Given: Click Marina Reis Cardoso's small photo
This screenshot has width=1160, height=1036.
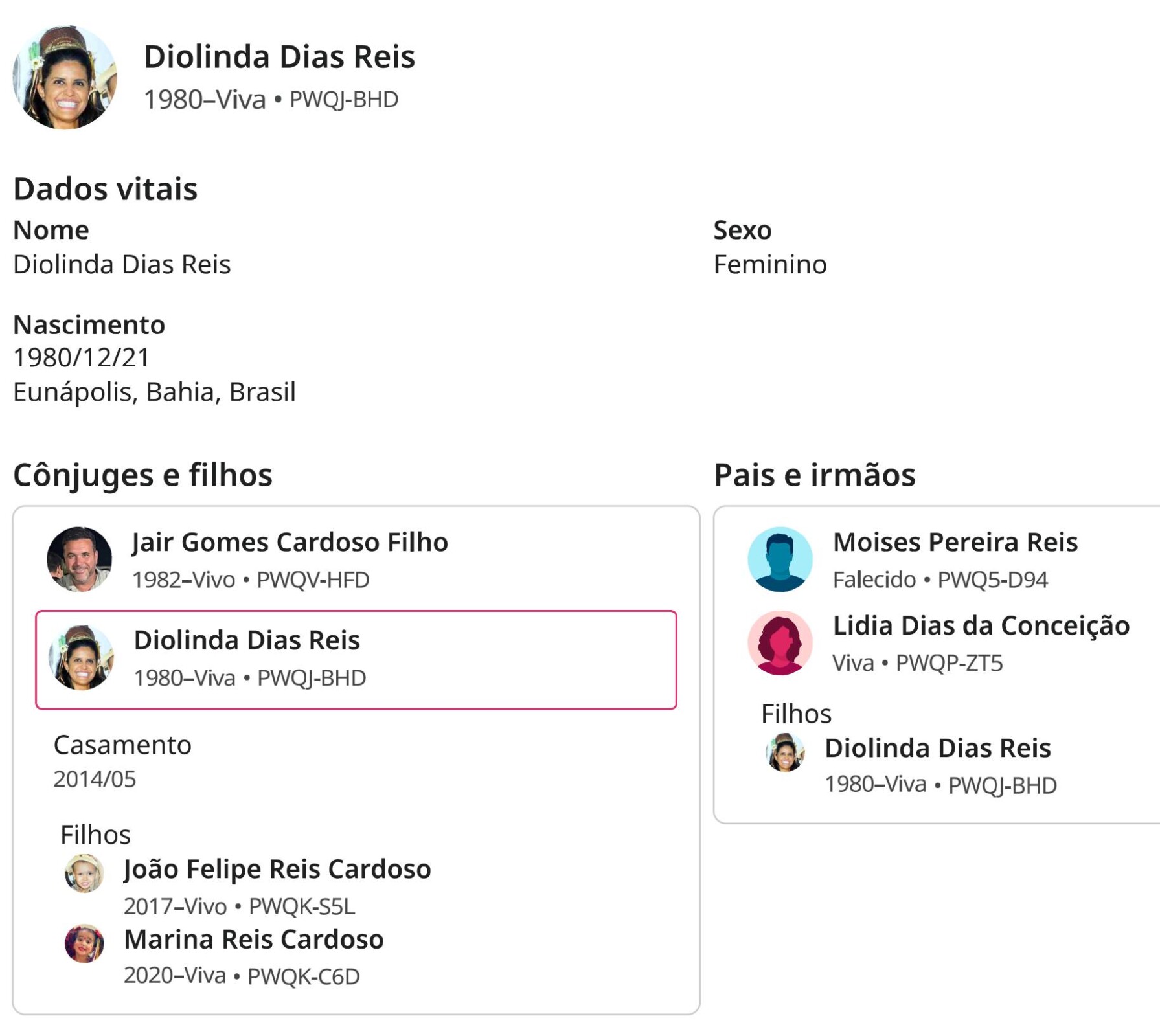Looking at the screenshot, I should [84, 943].
